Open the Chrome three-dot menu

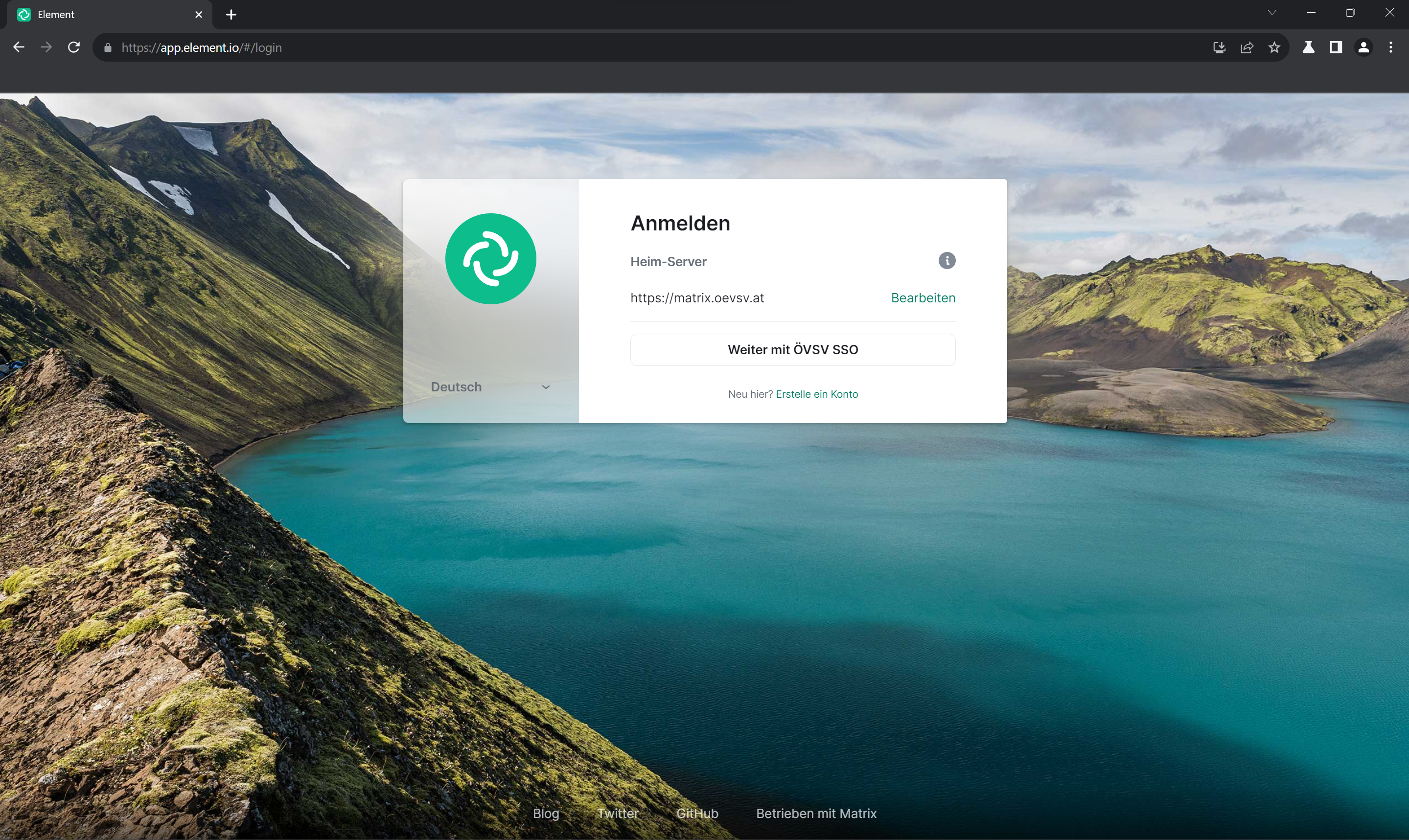(1391, 47)
